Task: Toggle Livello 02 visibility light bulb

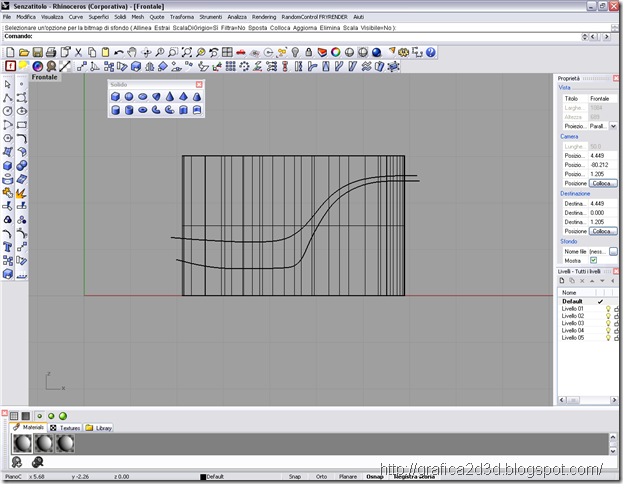Action: [x=608, y=316]
